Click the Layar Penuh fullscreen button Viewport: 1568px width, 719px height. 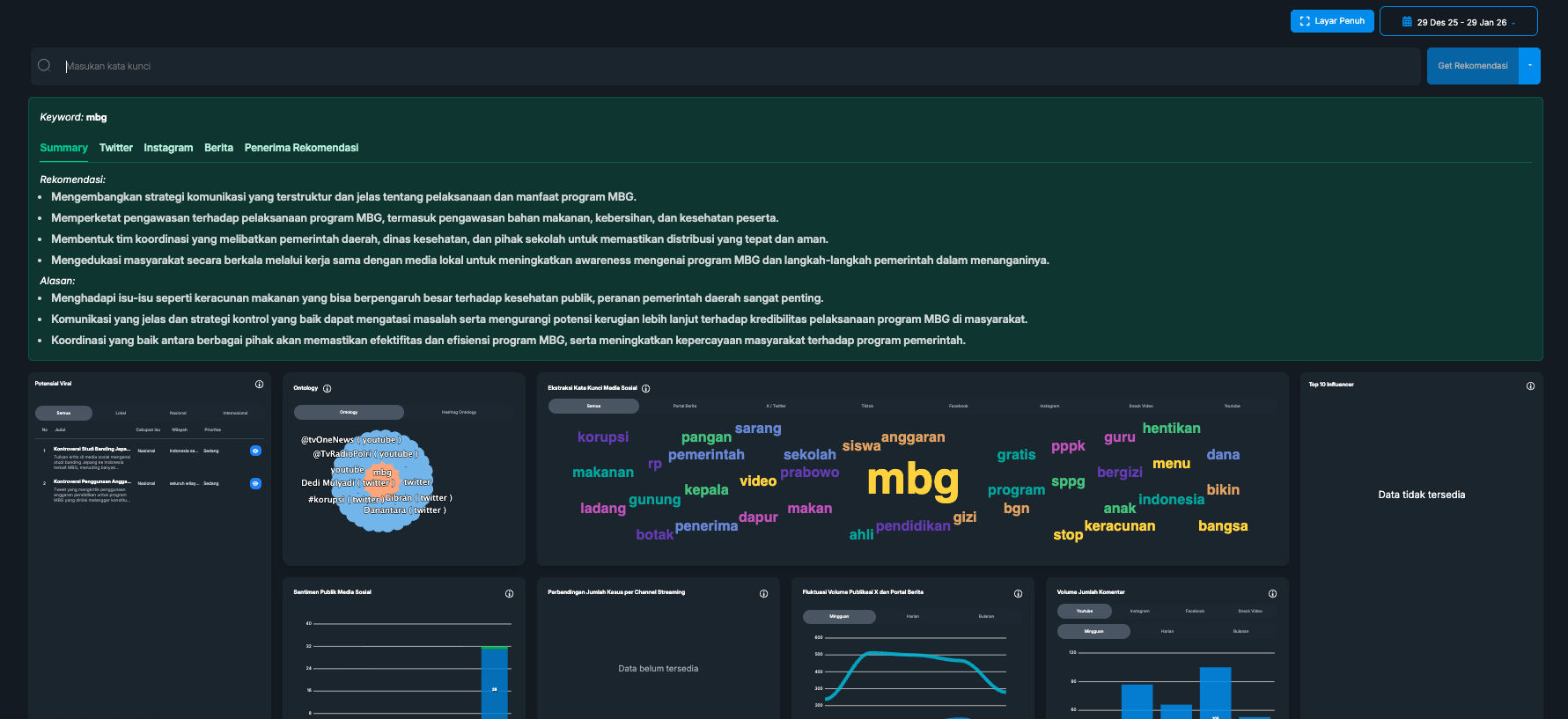point(1332,21)
